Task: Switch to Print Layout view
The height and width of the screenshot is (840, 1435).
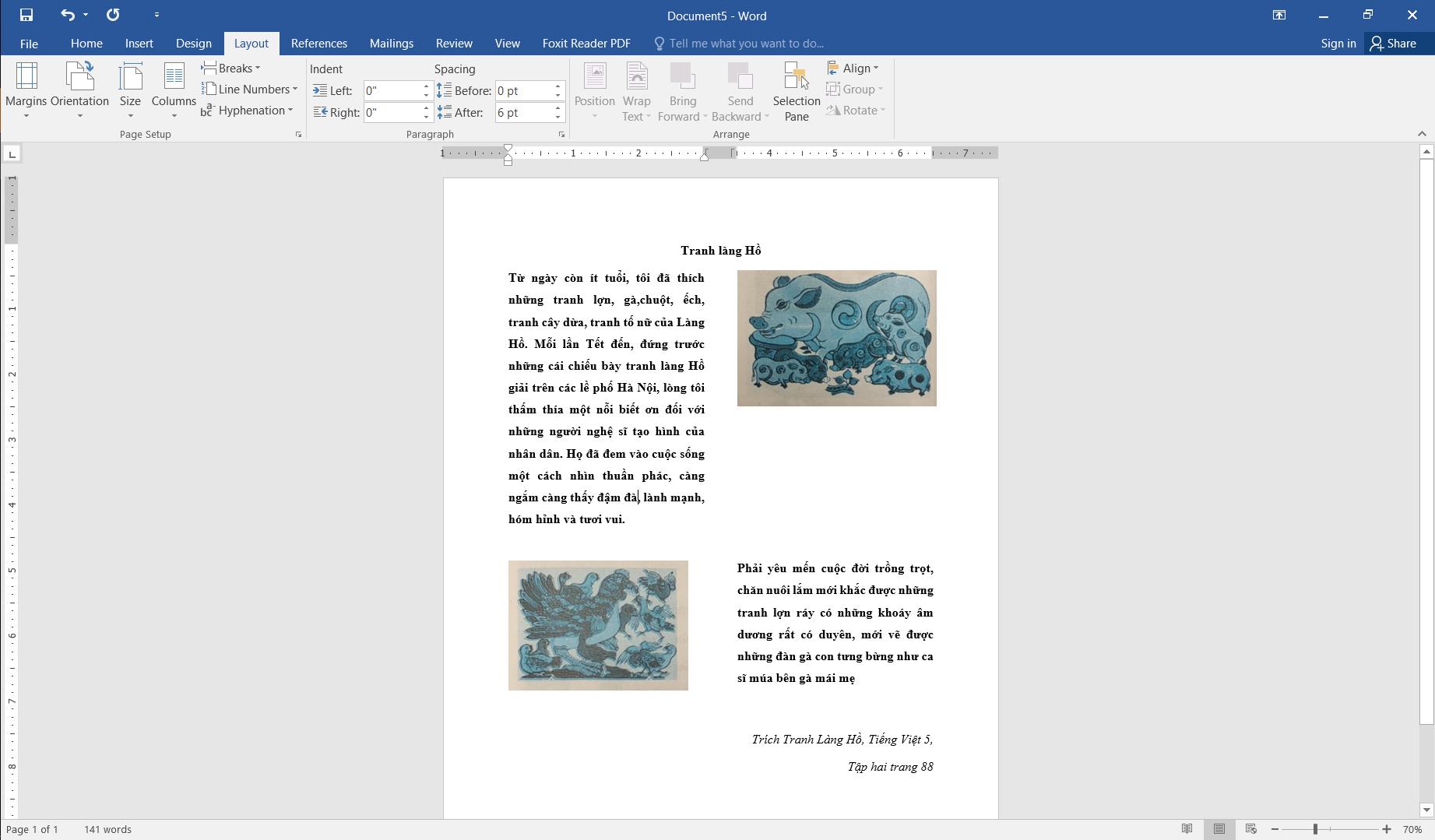Action: [x=1219, y=829]
